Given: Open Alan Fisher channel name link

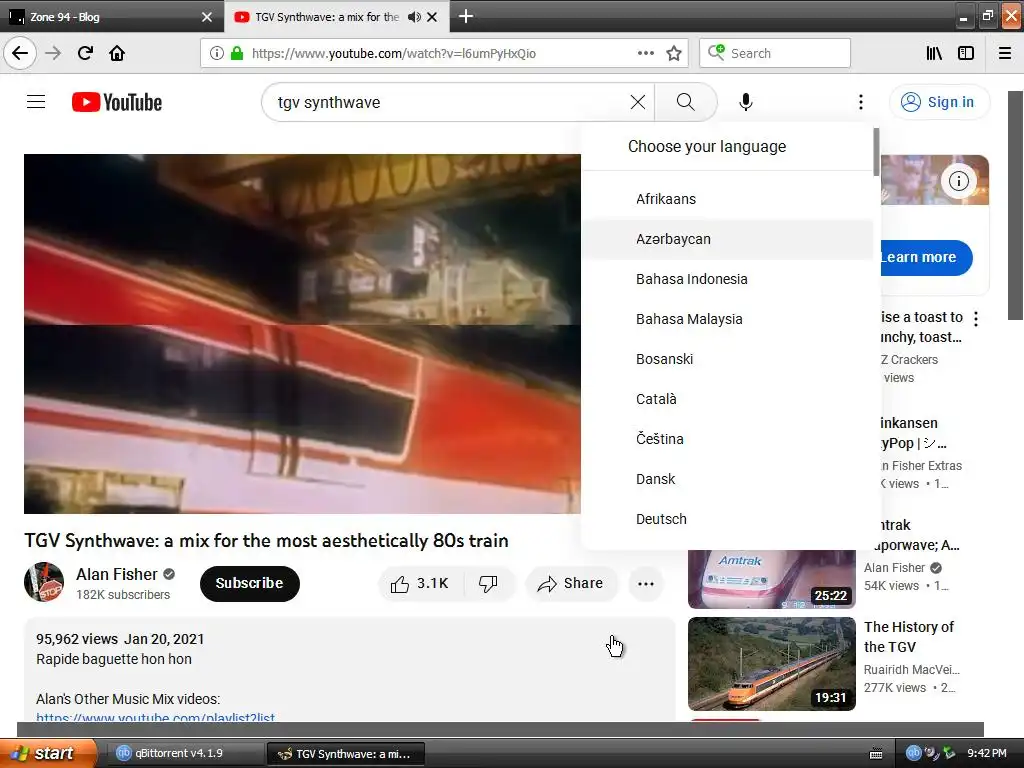Looking at the screenshot, I should pyautogui.click(x=117, y=574).
